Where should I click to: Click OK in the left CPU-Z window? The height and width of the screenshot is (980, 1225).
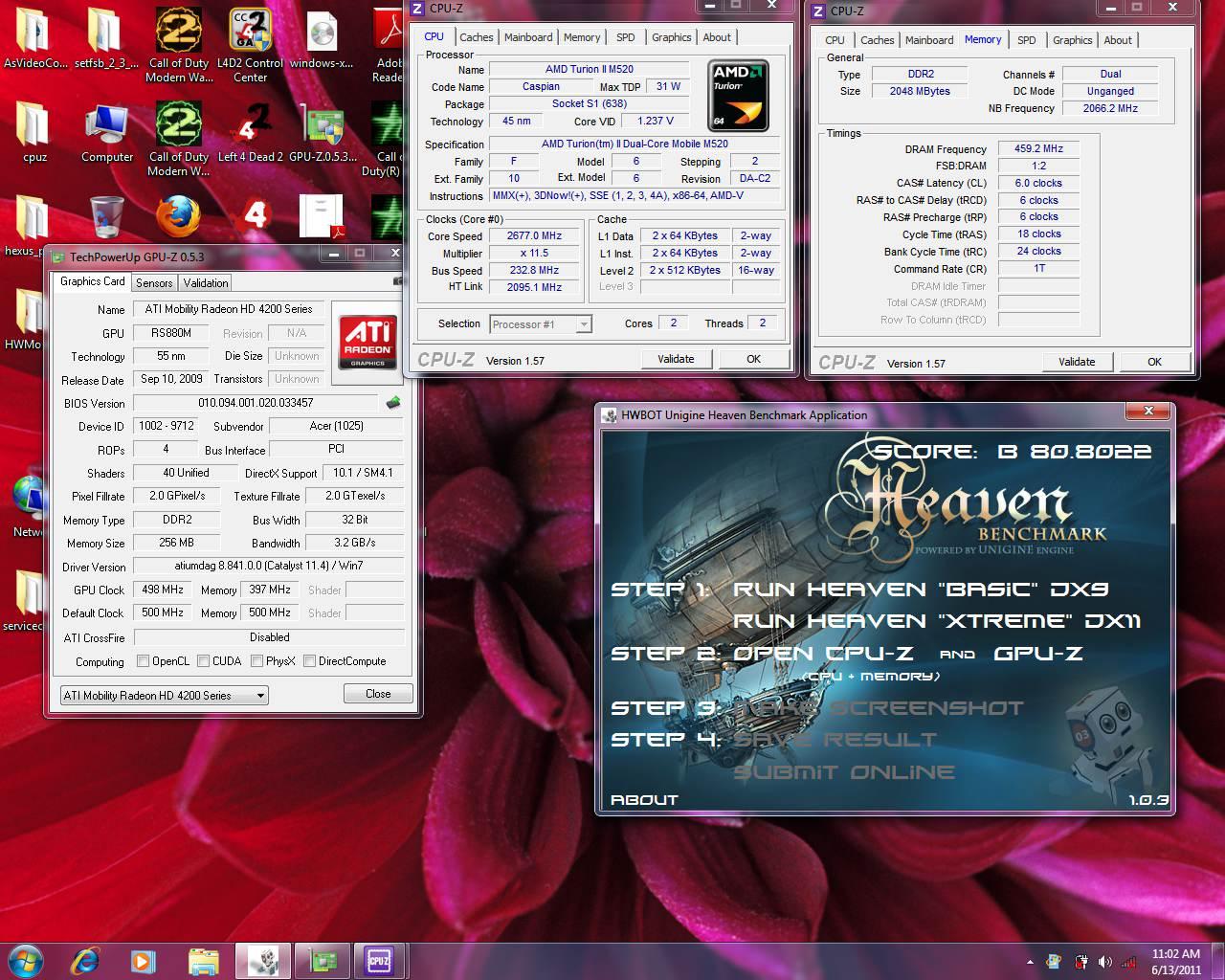753,359
